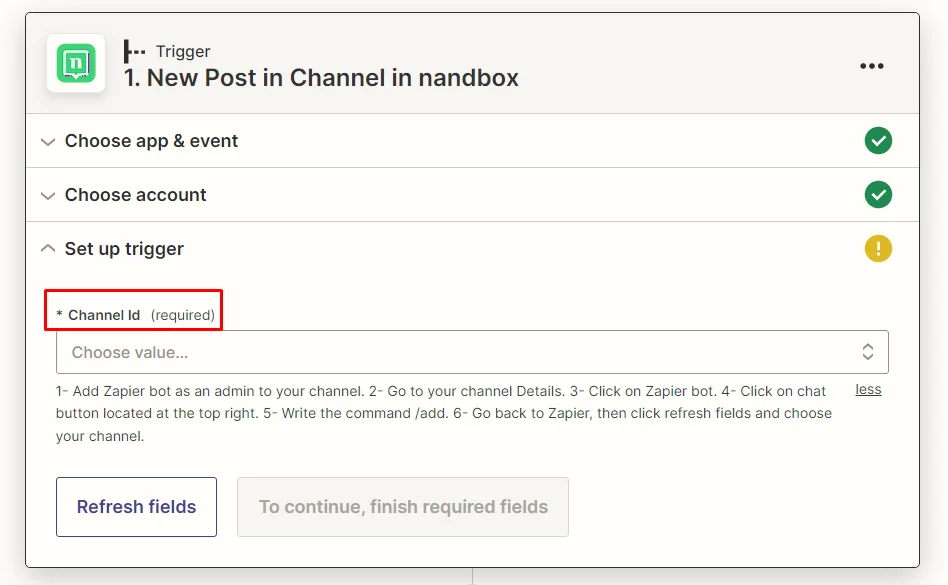The height and width of the screenshot is (585, 948).
Task: Click the Refresh fields button
Action: click(x=137, y=507)
